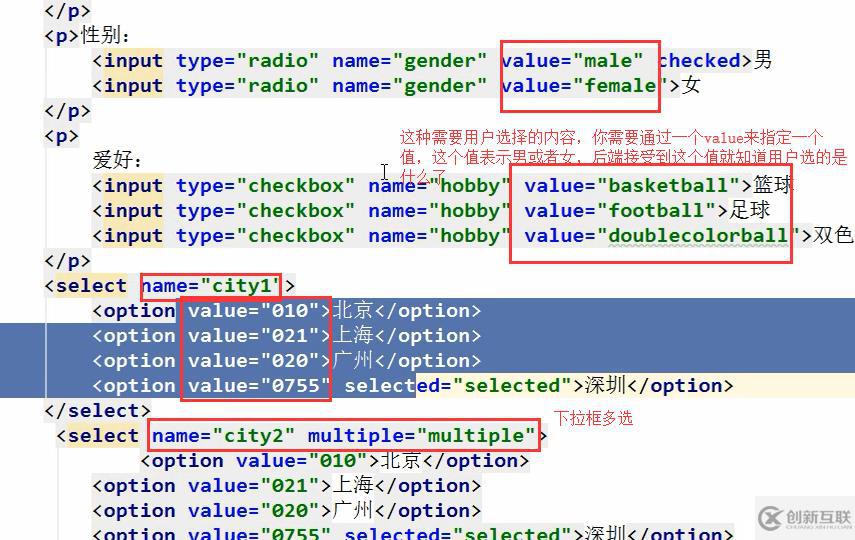855x540 pixels.
Task: Click type="checkbox" on the doublecolorball line
Action: point(265,236)
